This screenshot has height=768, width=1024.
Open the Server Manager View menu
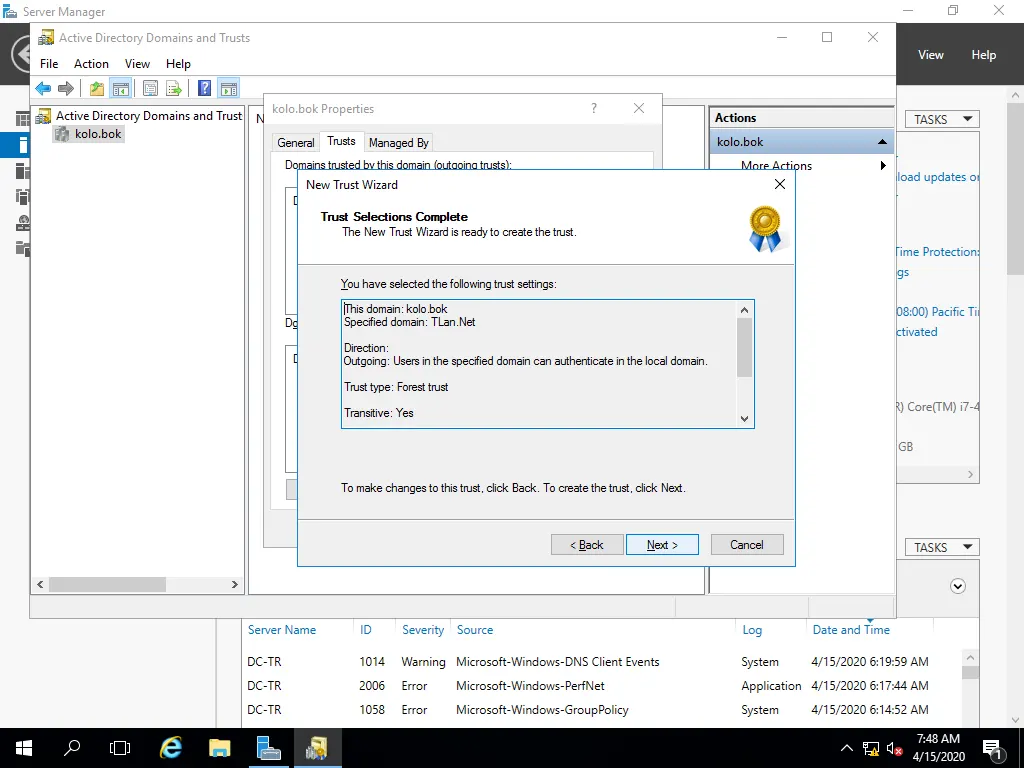click(931, 55)
